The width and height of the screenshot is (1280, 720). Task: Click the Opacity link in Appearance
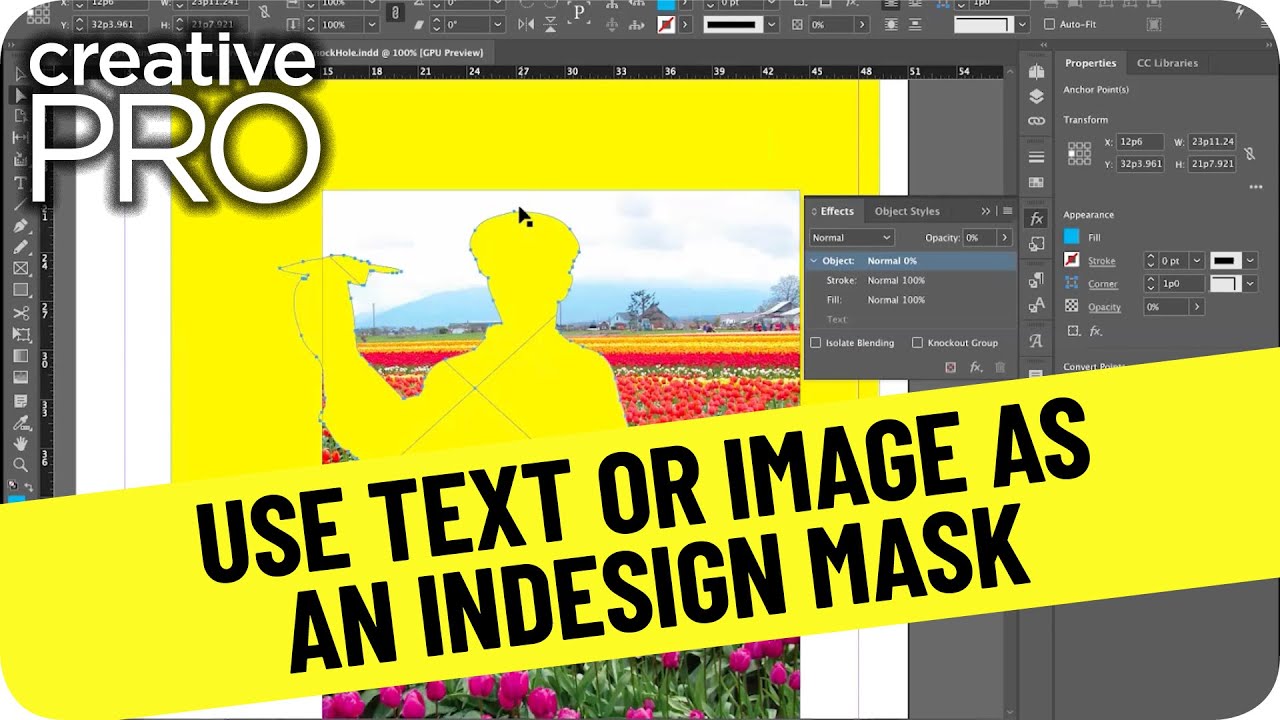pyautogui.click(x=1105, y=307)
